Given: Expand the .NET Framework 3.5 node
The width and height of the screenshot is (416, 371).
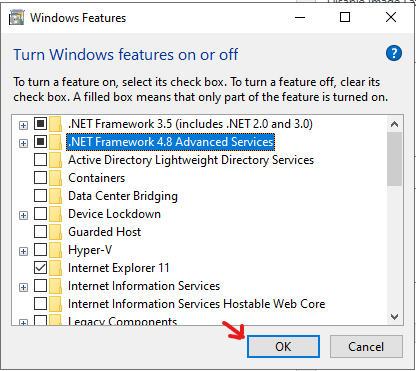Looking at the screenshot, I should coord(23,126).
